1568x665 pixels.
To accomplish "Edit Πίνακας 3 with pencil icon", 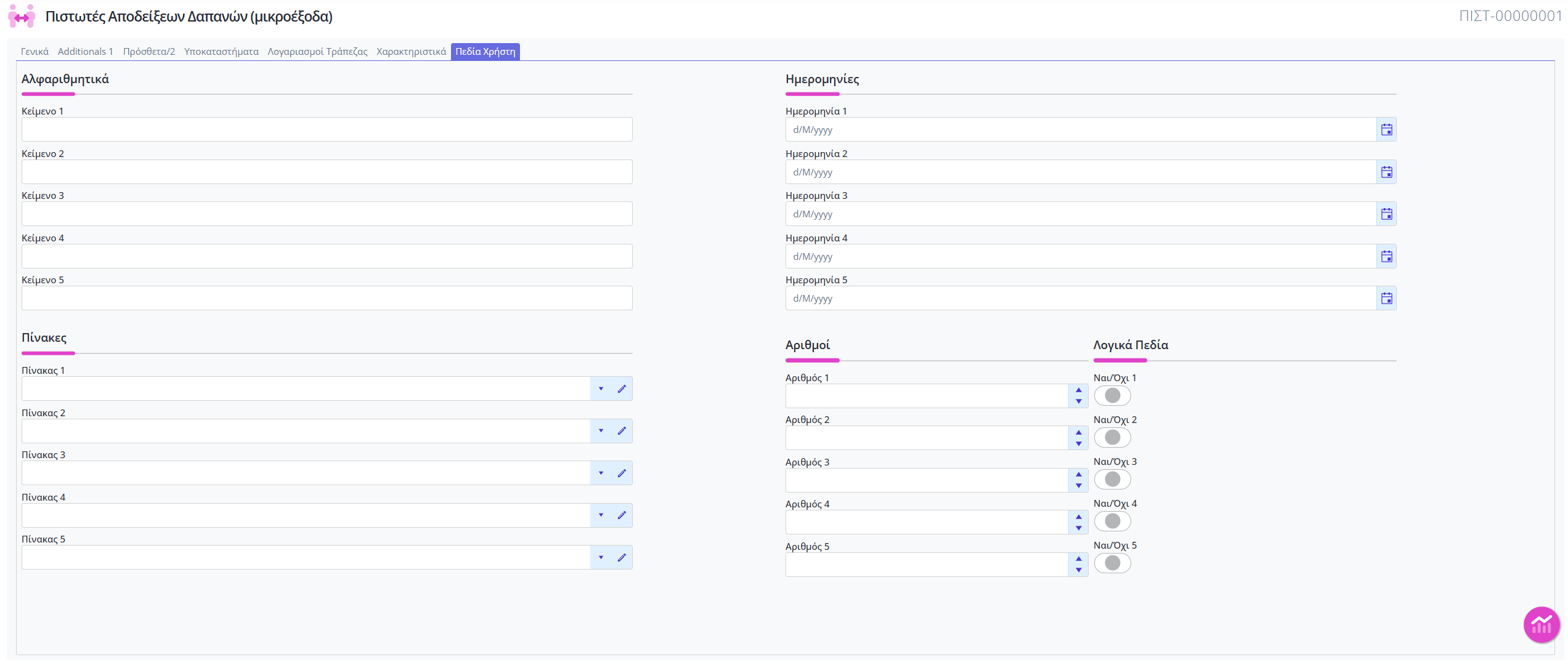I will (622, 474).
